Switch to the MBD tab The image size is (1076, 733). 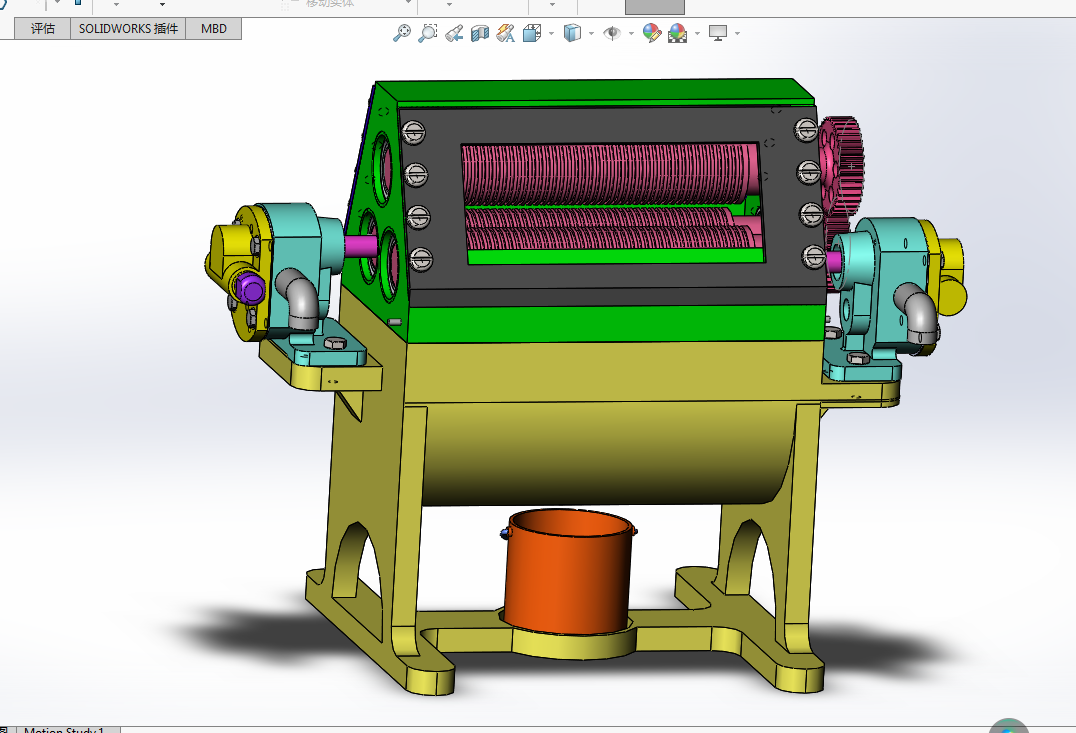pos(213,29)
